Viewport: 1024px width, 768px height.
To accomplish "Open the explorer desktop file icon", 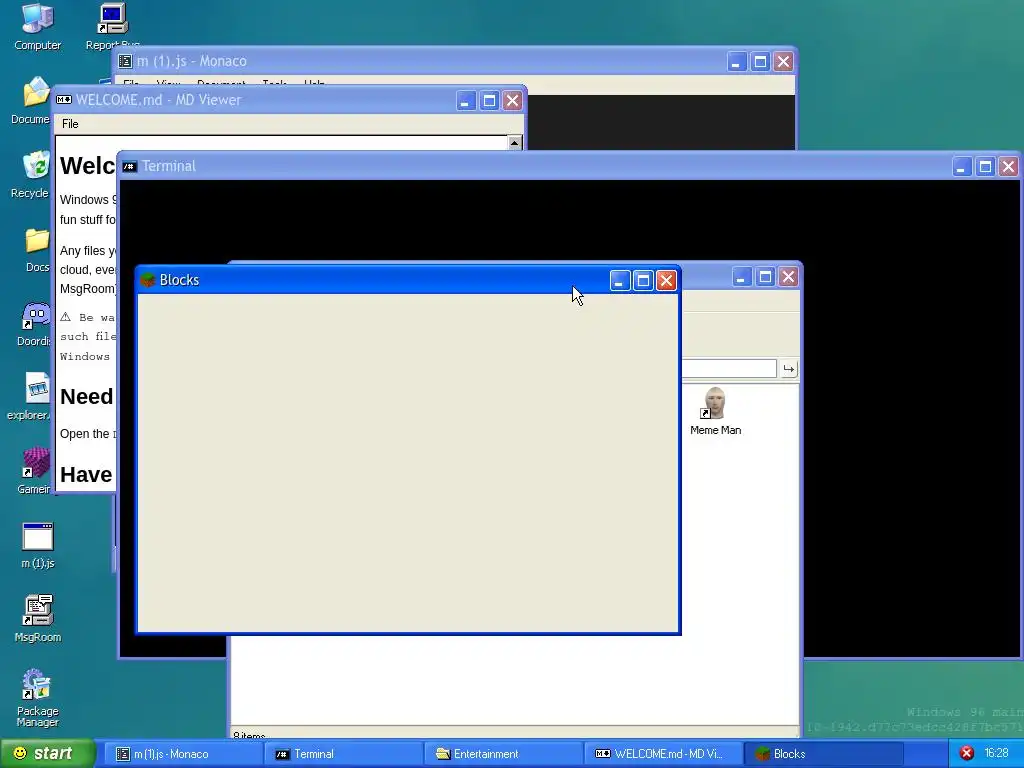I will coord(30,397).
